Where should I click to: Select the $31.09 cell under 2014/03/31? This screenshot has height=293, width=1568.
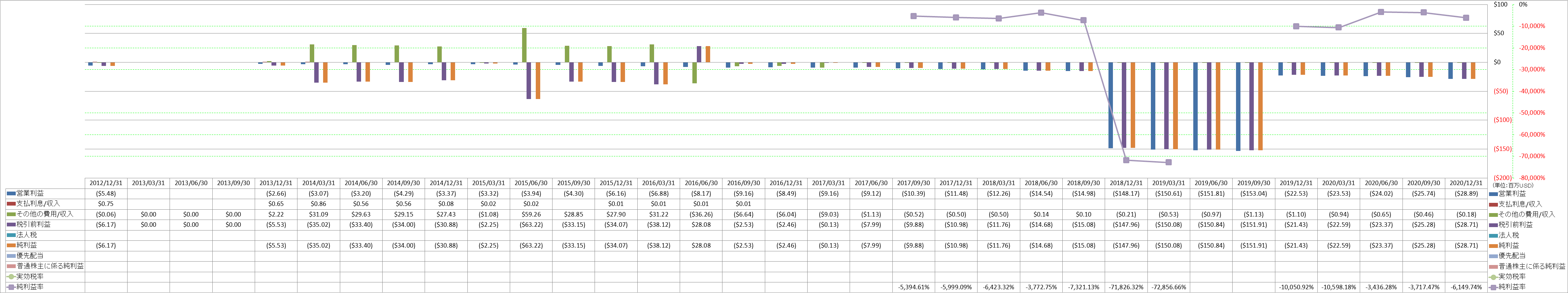318,214
